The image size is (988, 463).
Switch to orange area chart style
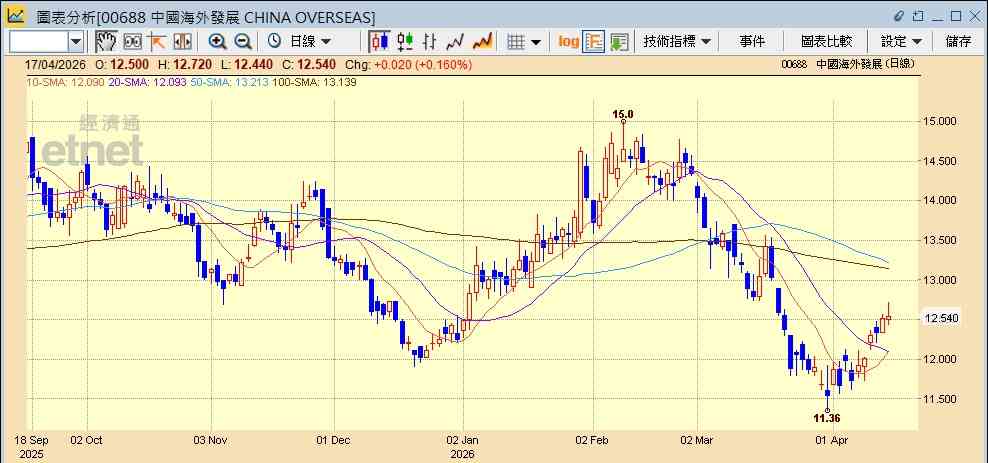[482, 42]
